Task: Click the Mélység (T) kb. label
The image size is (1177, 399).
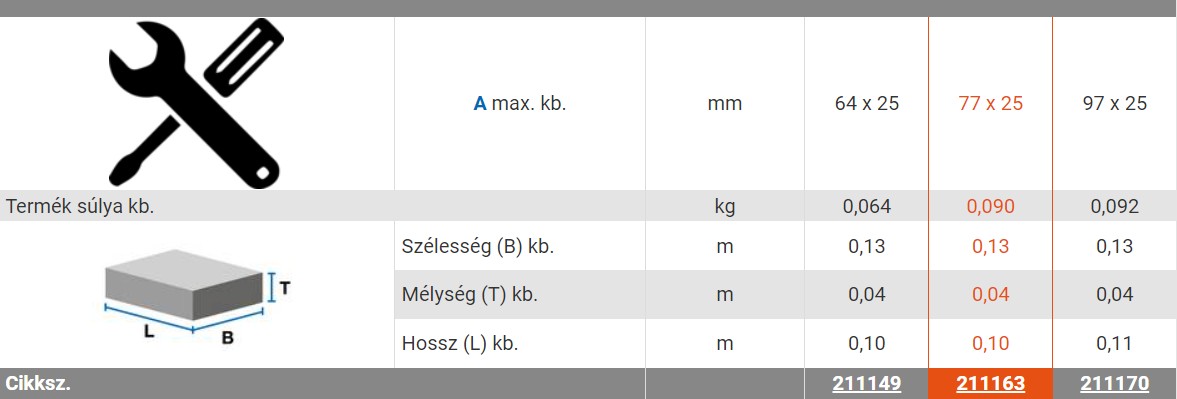Action: pos(470,295)
